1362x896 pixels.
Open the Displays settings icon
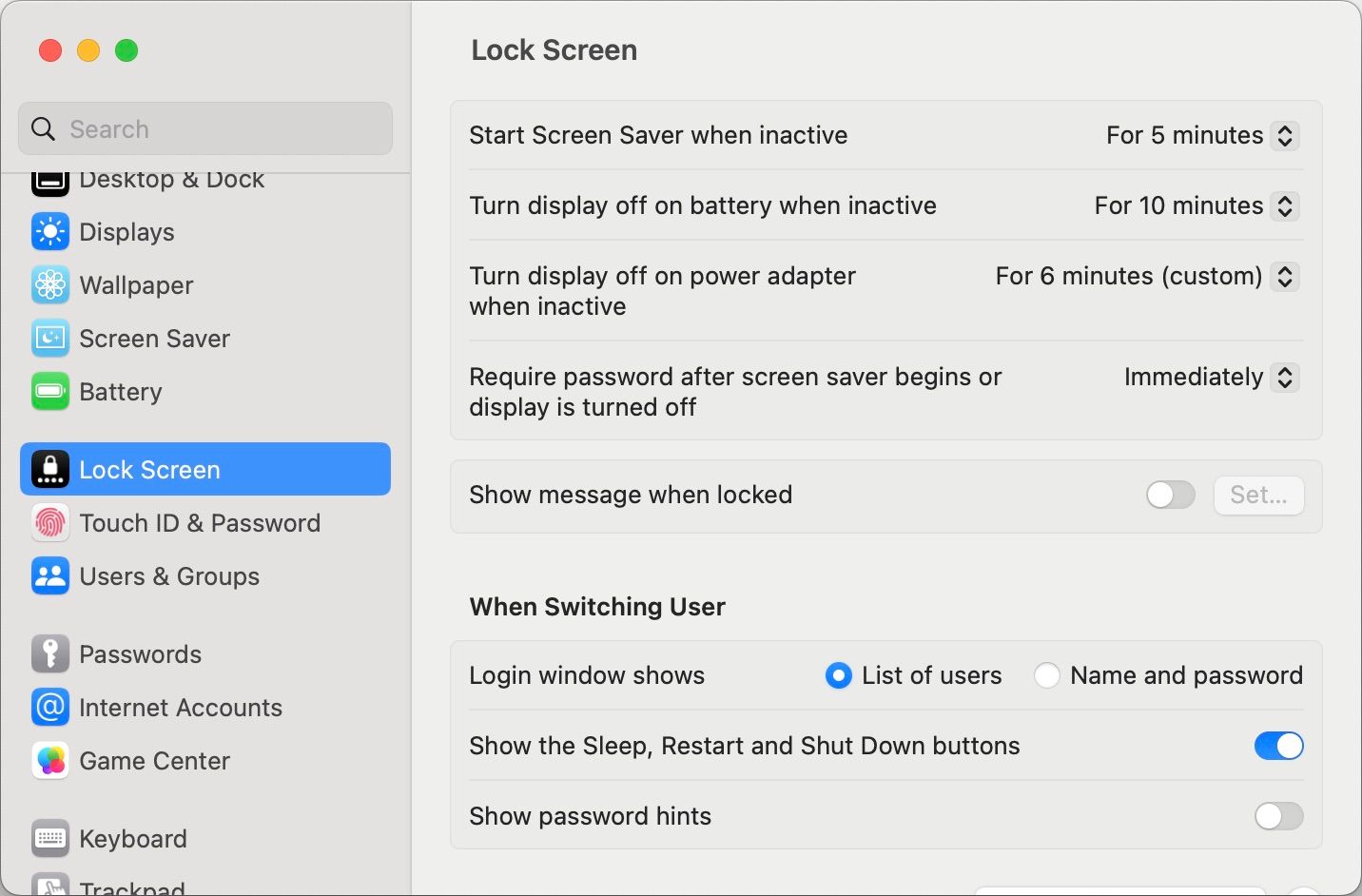tap(49, 231)
